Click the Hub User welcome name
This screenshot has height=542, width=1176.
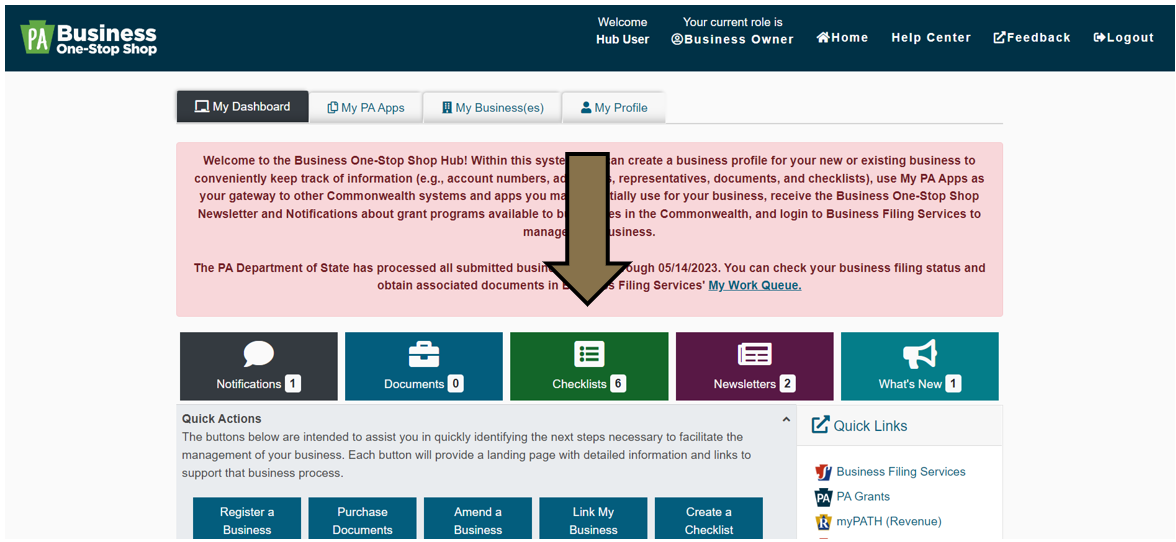coord(622,40)
